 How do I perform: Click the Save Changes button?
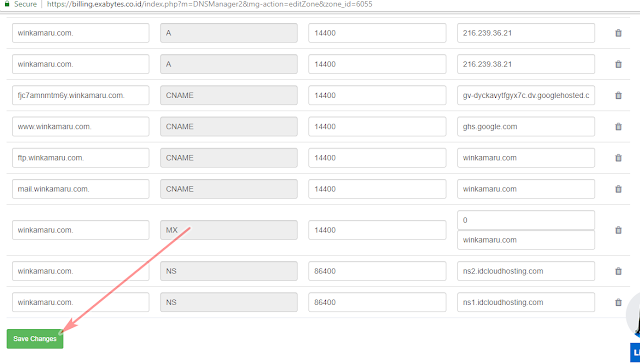35,339
